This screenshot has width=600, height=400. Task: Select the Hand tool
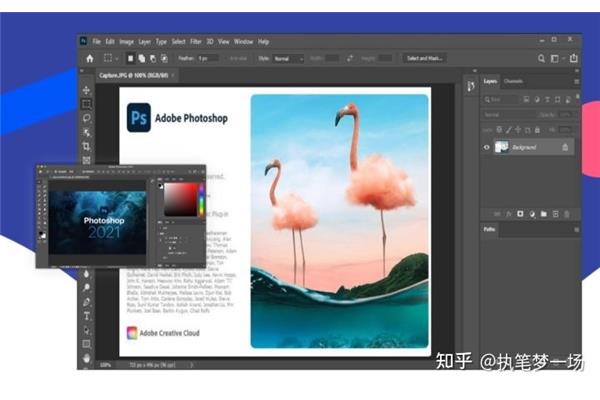86,358
